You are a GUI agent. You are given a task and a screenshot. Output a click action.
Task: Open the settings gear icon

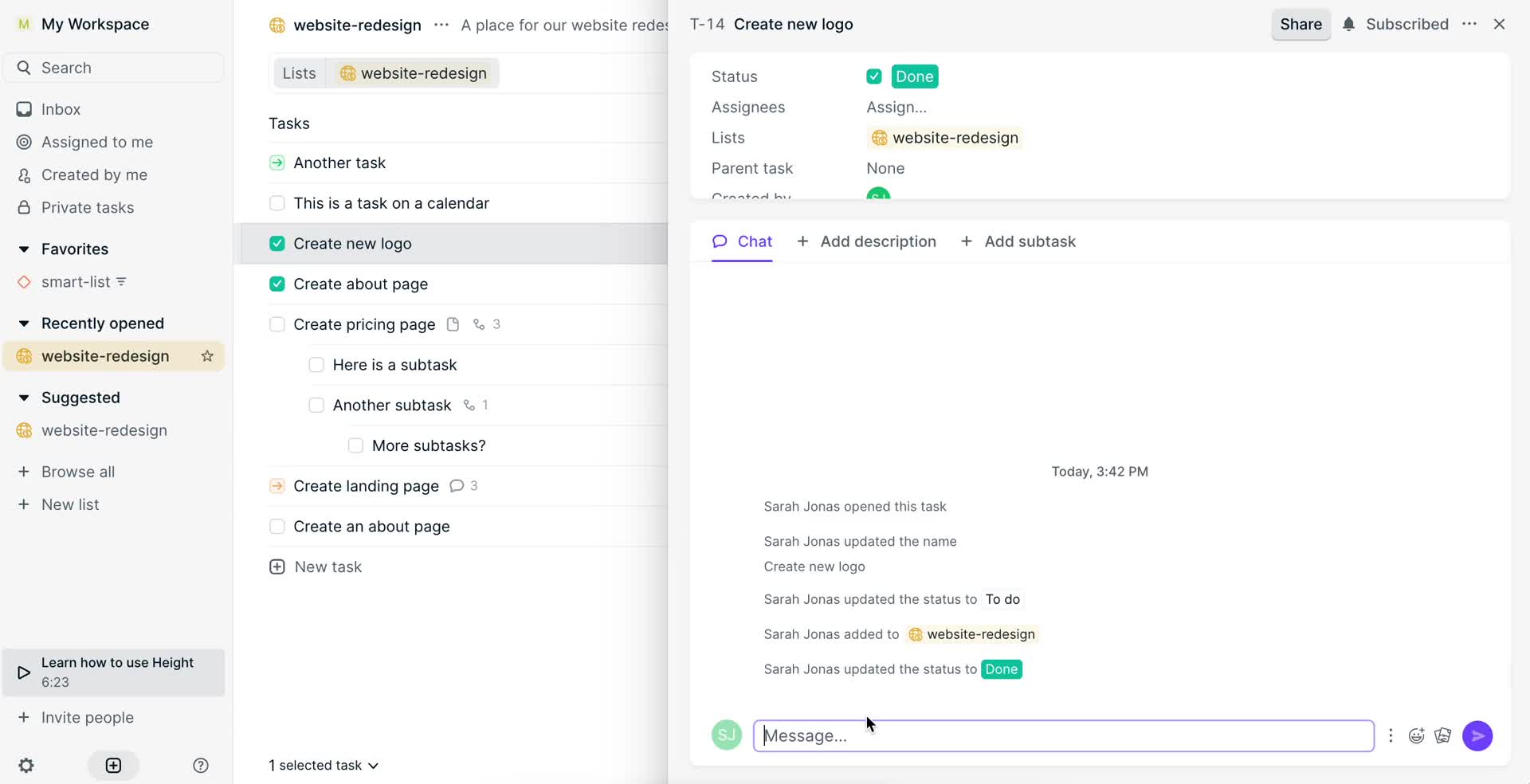click(x=26, y=766)
